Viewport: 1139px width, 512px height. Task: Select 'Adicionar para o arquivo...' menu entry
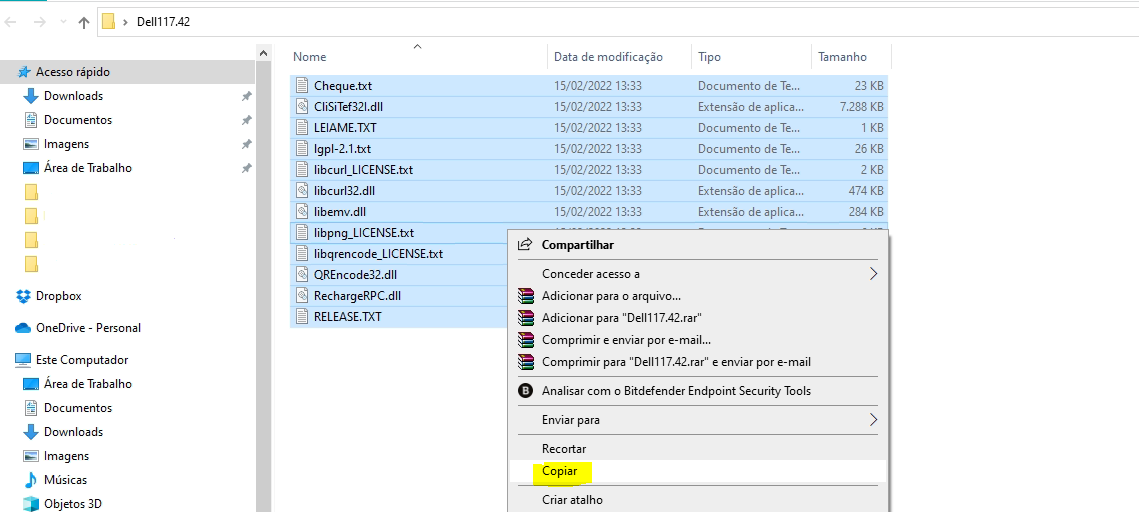611,296
